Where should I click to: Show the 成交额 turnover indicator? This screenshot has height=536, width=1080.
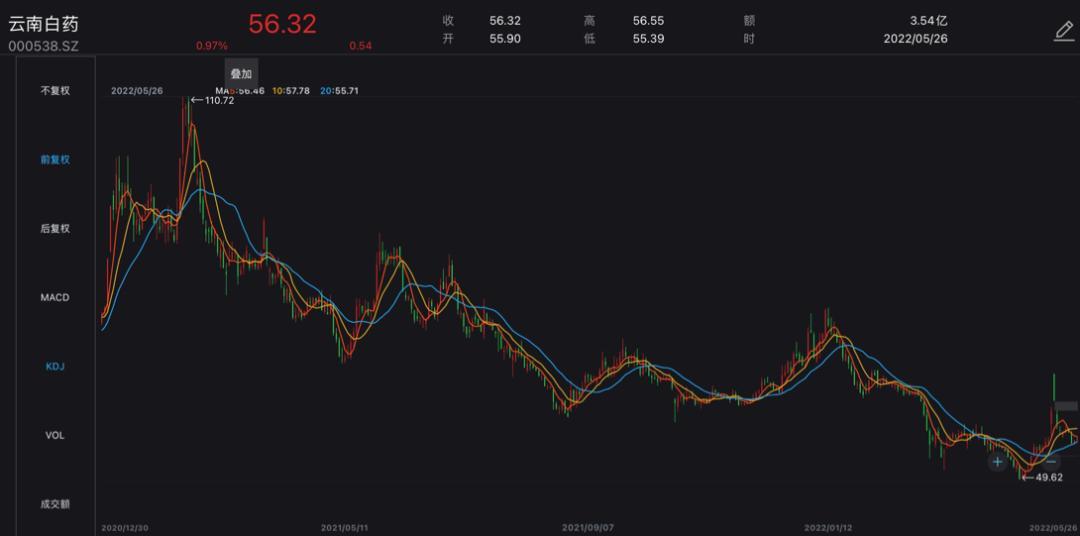pyautogui.click(x=55, y=504)
